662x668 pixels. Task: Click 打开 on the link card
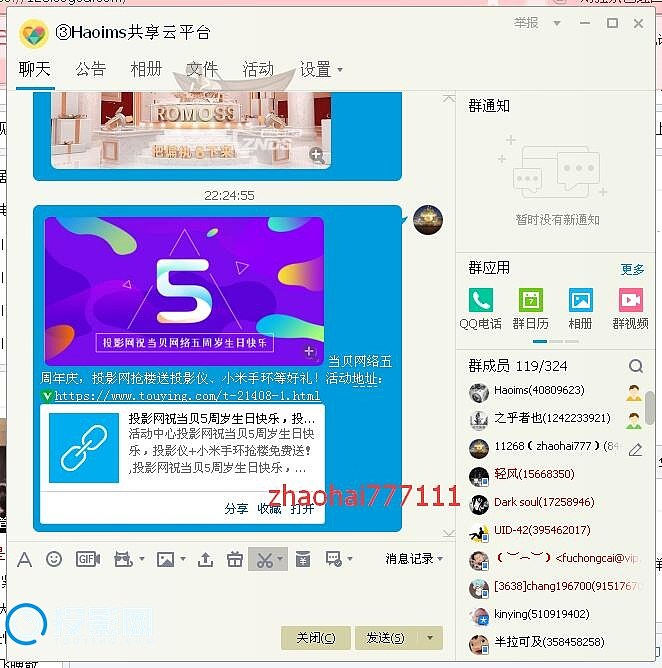point(302,508)
